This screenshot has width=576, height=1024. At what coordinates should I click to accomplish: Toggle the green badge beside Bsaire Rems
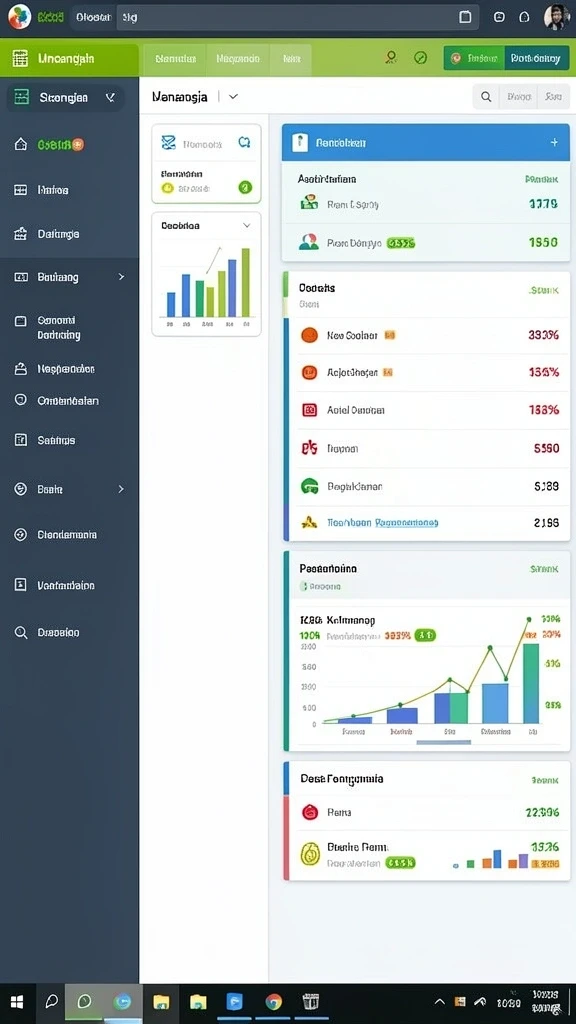click(400, 863)
